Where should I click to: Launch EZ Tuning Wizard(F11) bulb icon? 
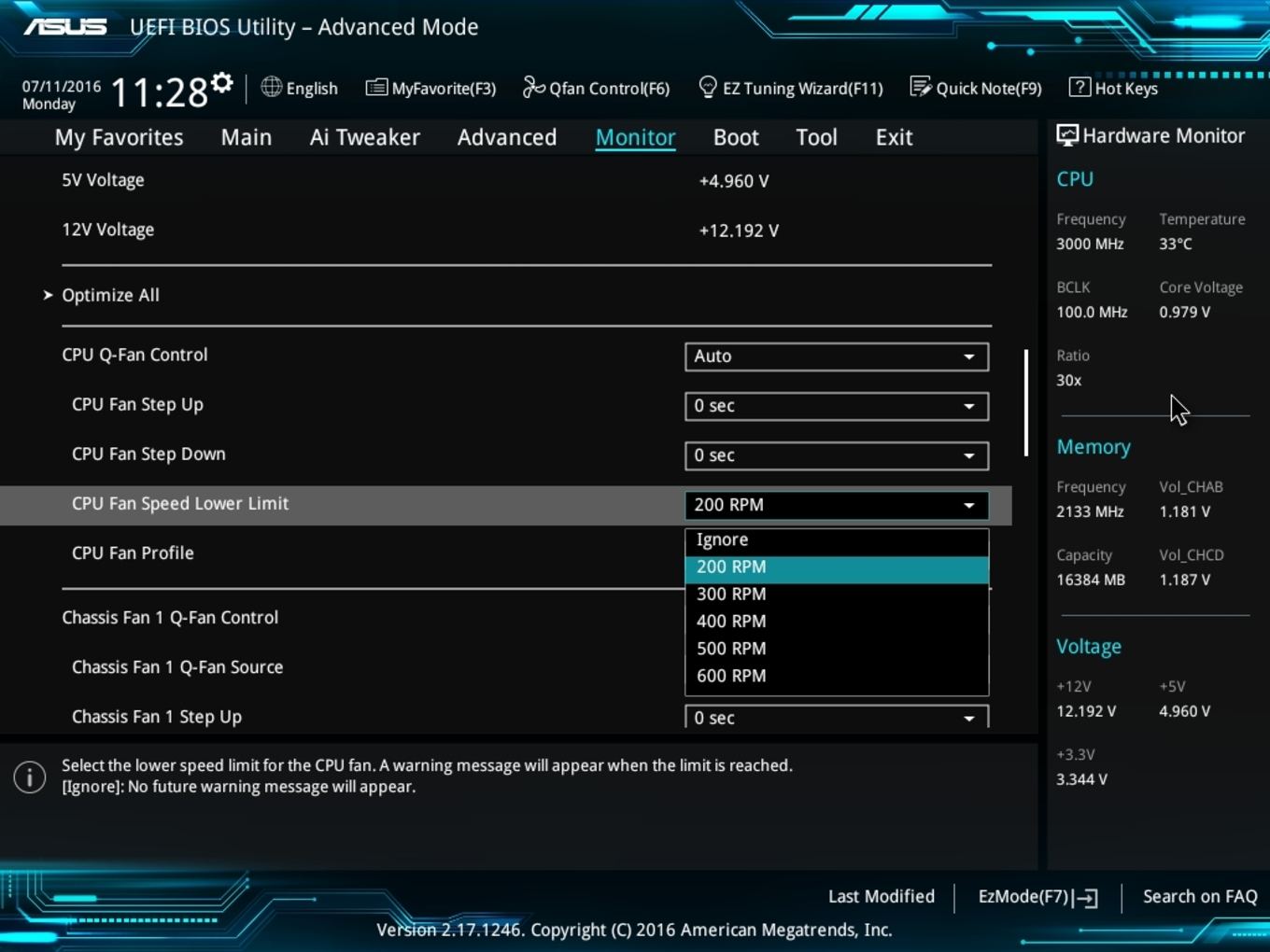(708, 87)
